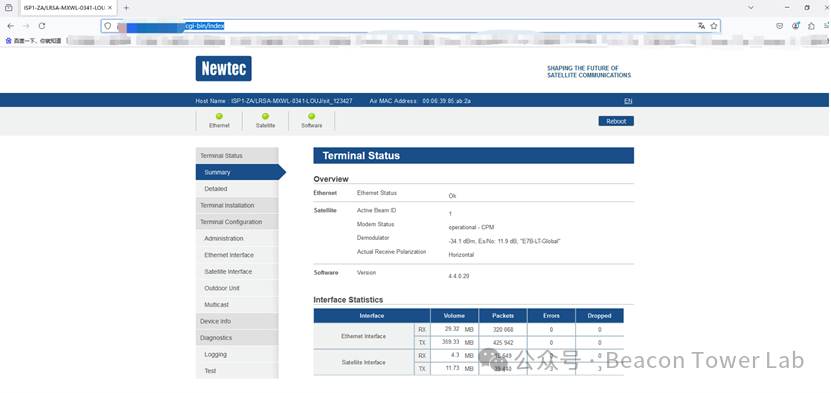Reload the page with the refresh icon
This screenshot has width=831, height=393.
(42, 25)
